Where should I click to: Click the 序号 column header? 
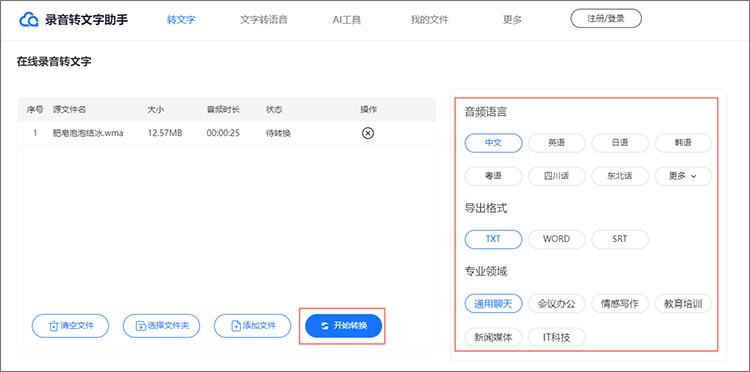35,109
